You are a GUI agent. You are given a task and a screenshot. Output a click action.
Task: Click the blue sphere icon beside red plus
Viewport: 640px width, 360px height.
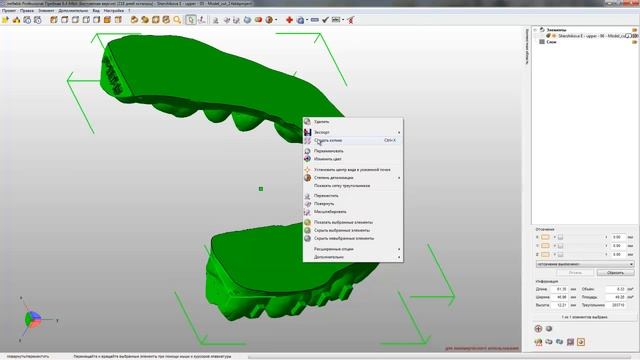pos(300,20)
